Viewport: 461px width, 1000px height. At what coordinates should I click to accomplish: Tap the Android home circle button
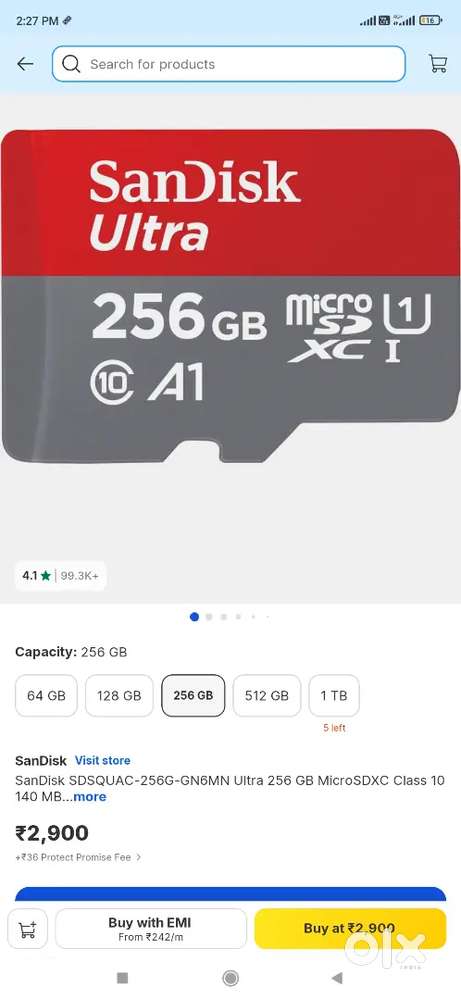[x=230, y=978]
